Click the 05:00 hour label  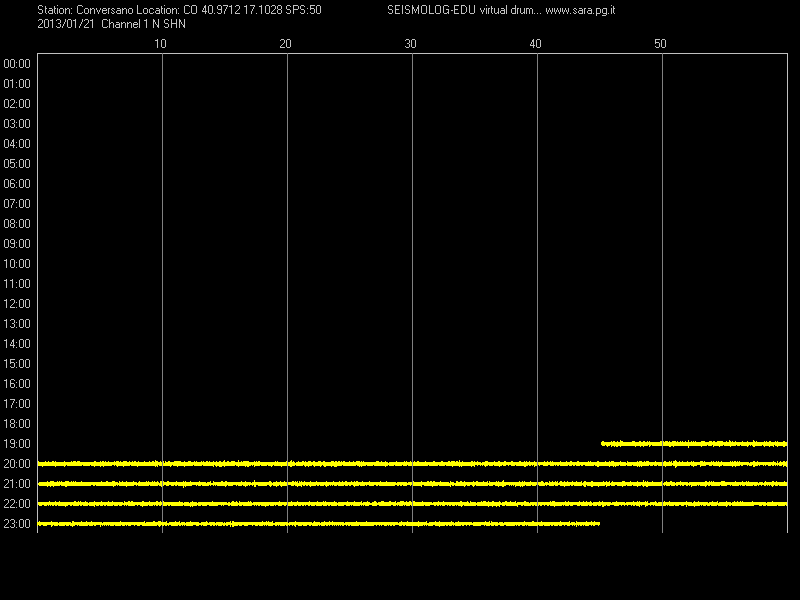coord(17,164)
